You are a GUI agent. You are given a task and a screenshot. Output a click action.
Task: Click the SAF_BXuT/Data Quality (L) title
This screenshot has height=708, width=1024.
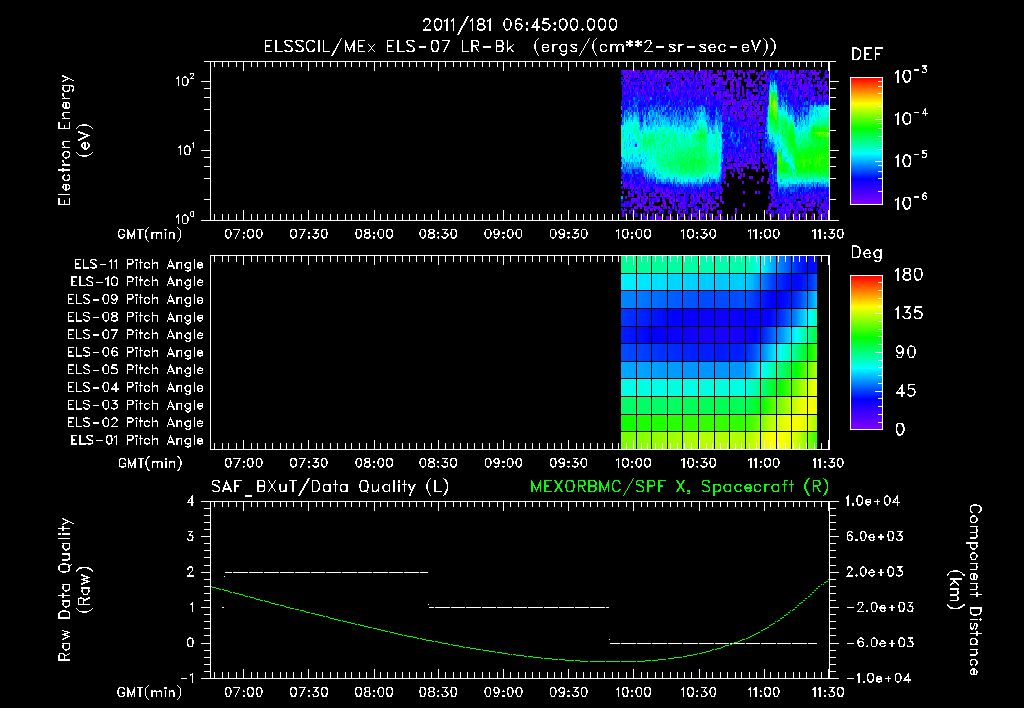tap(330, 487)
